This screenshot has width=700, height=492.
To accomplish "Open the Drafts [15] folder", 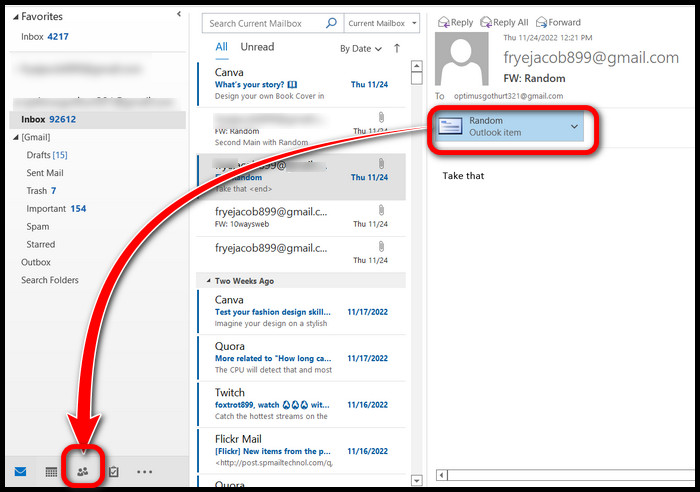I will click(x=47, y=155).
